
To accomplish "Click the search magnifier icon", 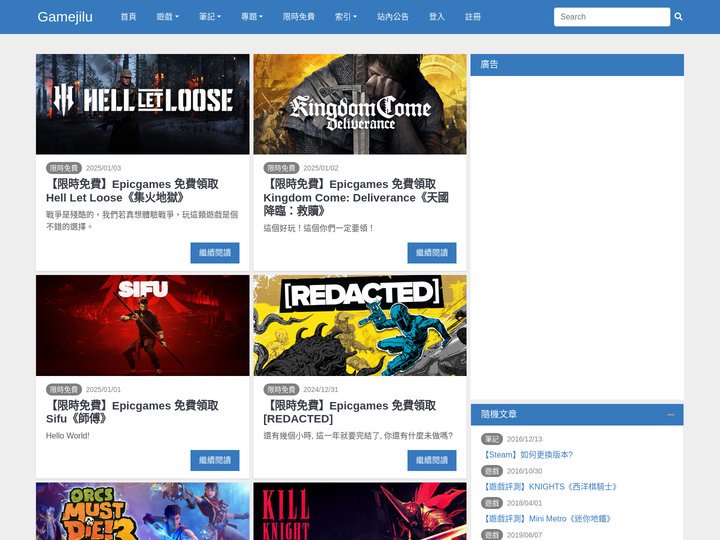I will coord(678,17).
